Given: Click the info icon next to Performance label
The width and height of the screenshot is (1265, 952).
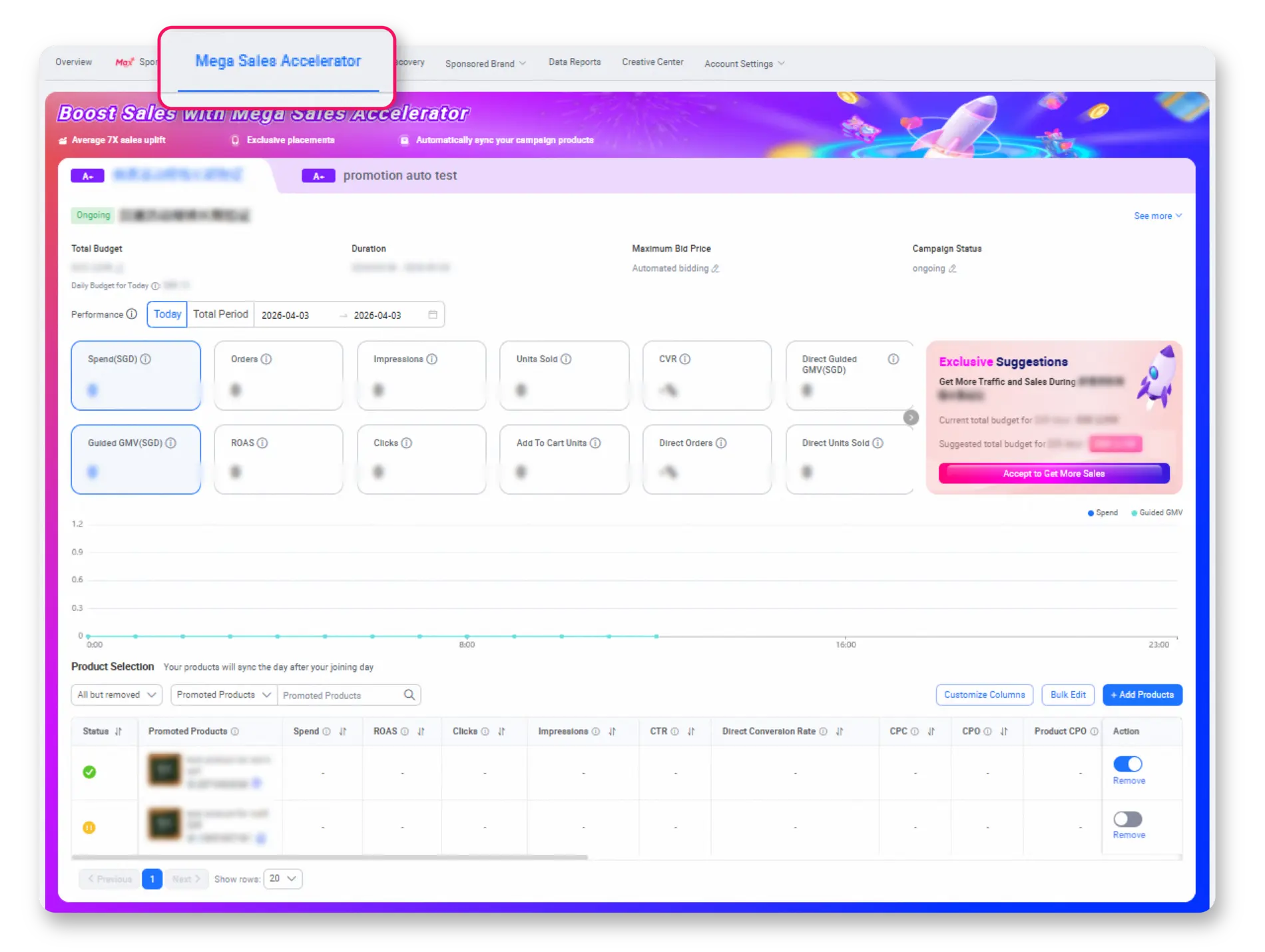Looking at the screenshot, I should (x=132, y=314).
